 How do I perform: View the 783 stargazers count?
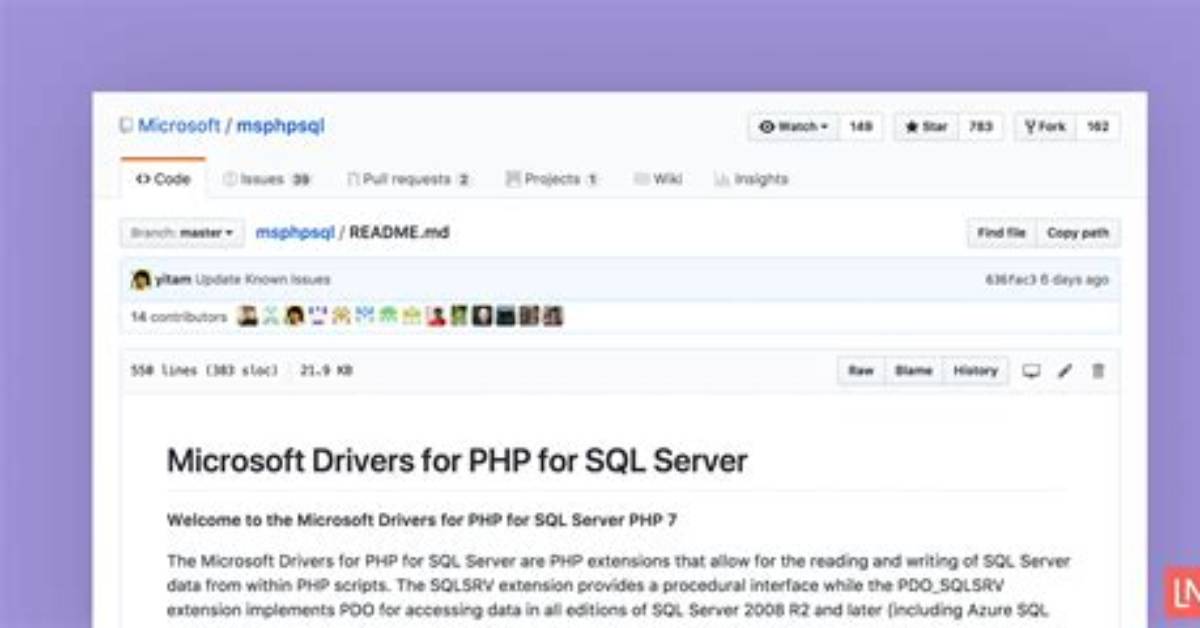[x=981, y=127]
